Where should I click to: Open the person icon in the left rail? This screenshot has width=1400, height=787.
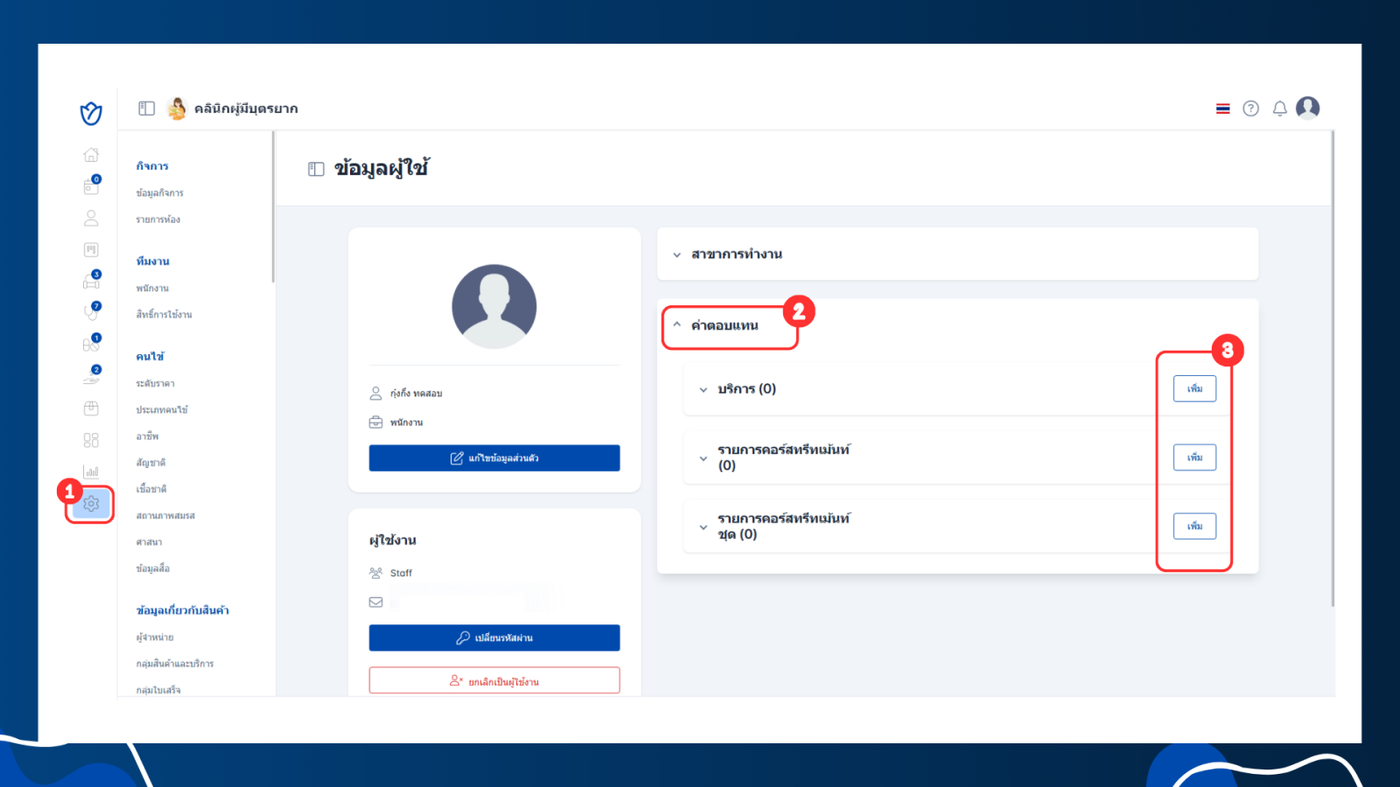point(91,218)
